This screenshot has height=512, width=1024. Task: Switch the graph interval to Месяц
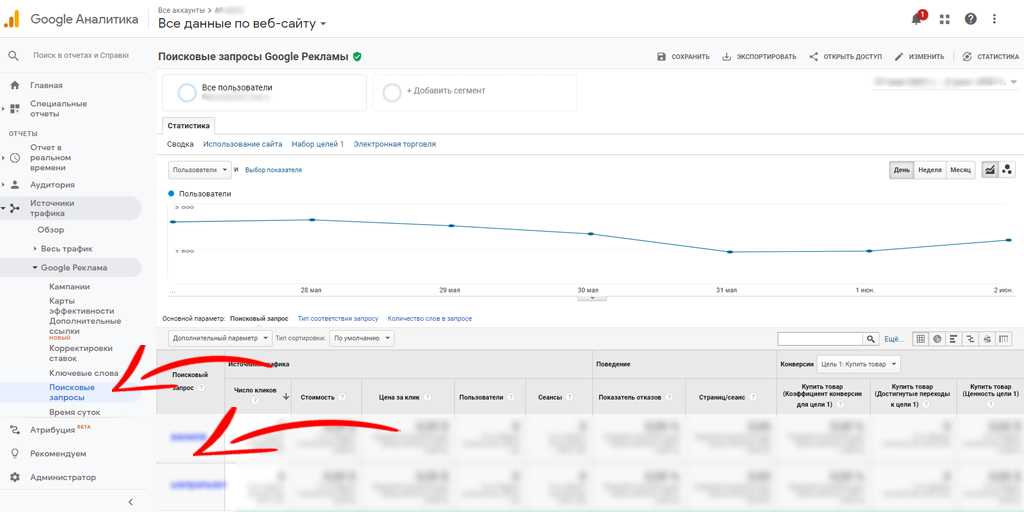pyautogui.click(x=960, y=170)
